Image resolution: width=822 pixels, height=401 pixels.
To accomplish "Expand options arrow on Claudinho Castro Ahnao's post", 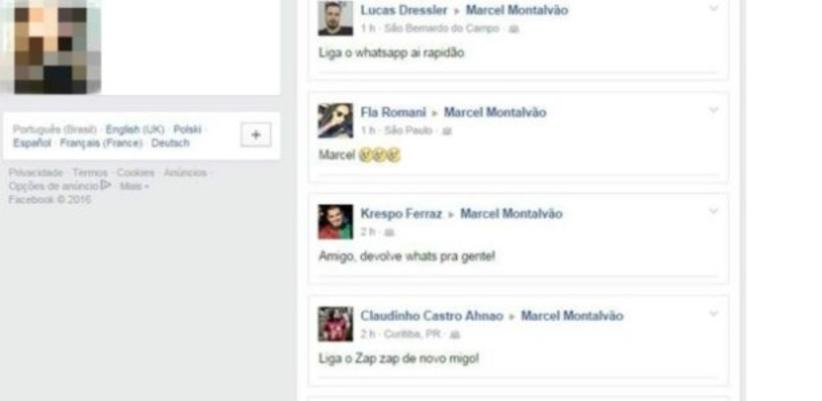I will point(713,313).
